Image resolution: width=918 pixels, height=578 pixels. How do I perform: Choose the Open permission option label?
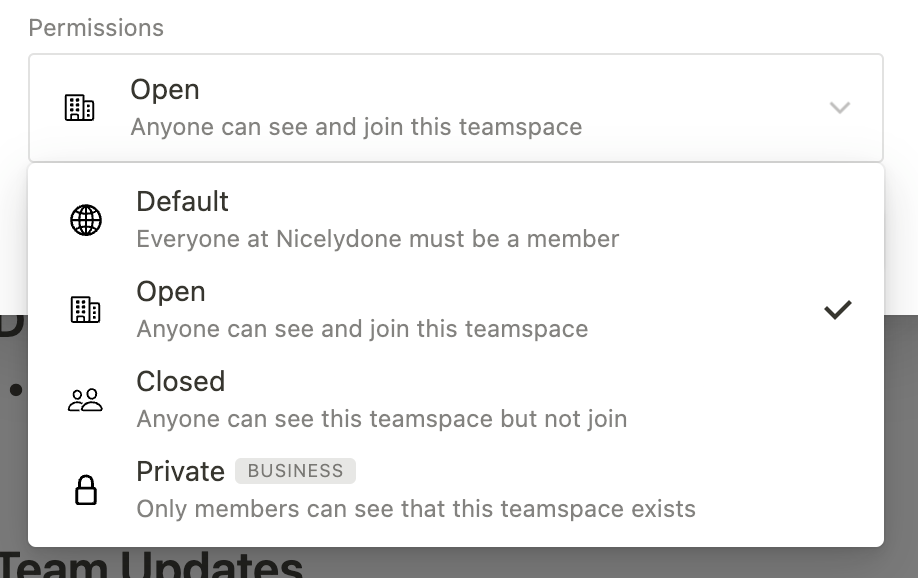coord(171,292)
